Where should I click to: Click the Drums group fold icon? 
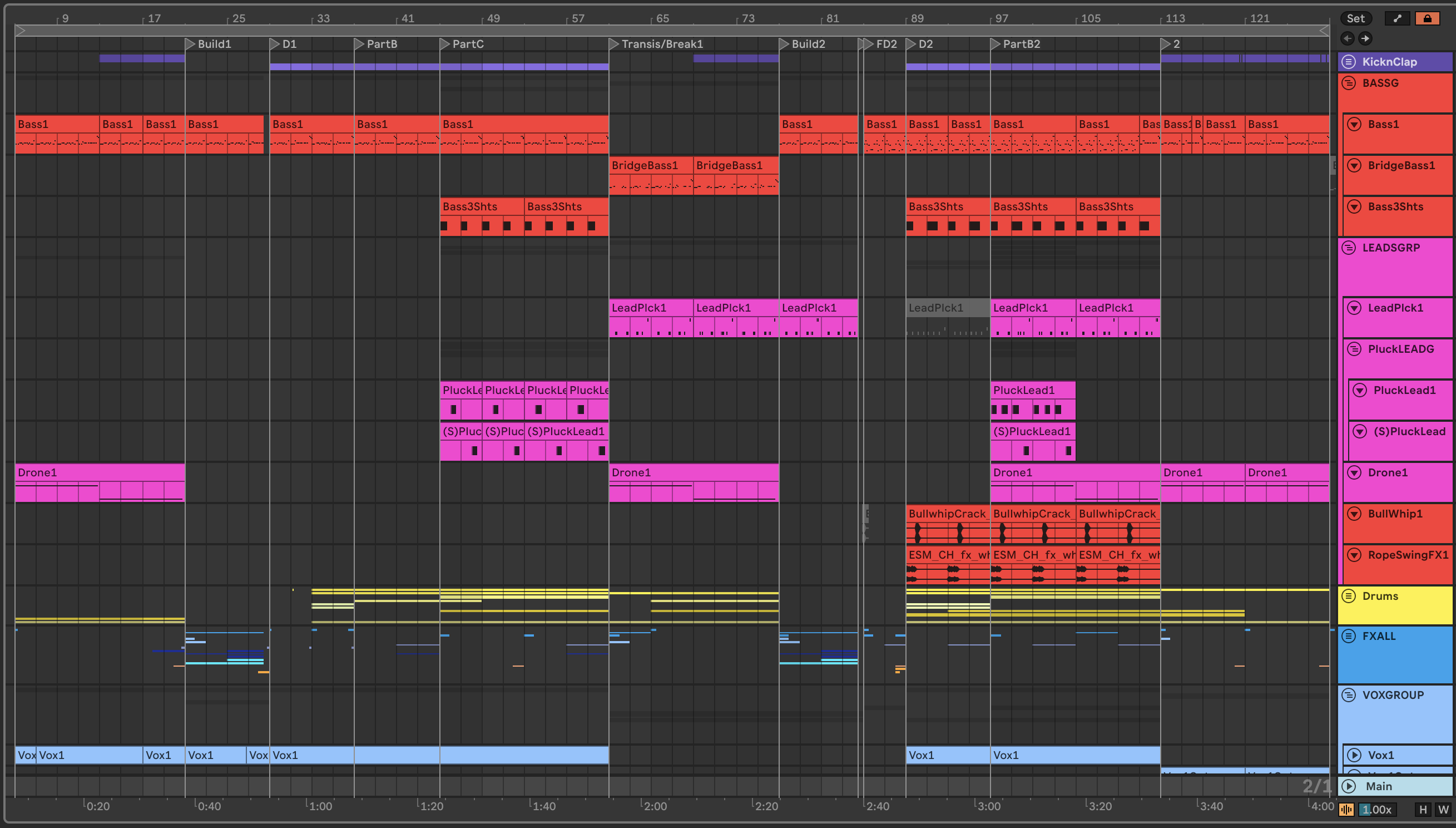(x=1349, y=596)
